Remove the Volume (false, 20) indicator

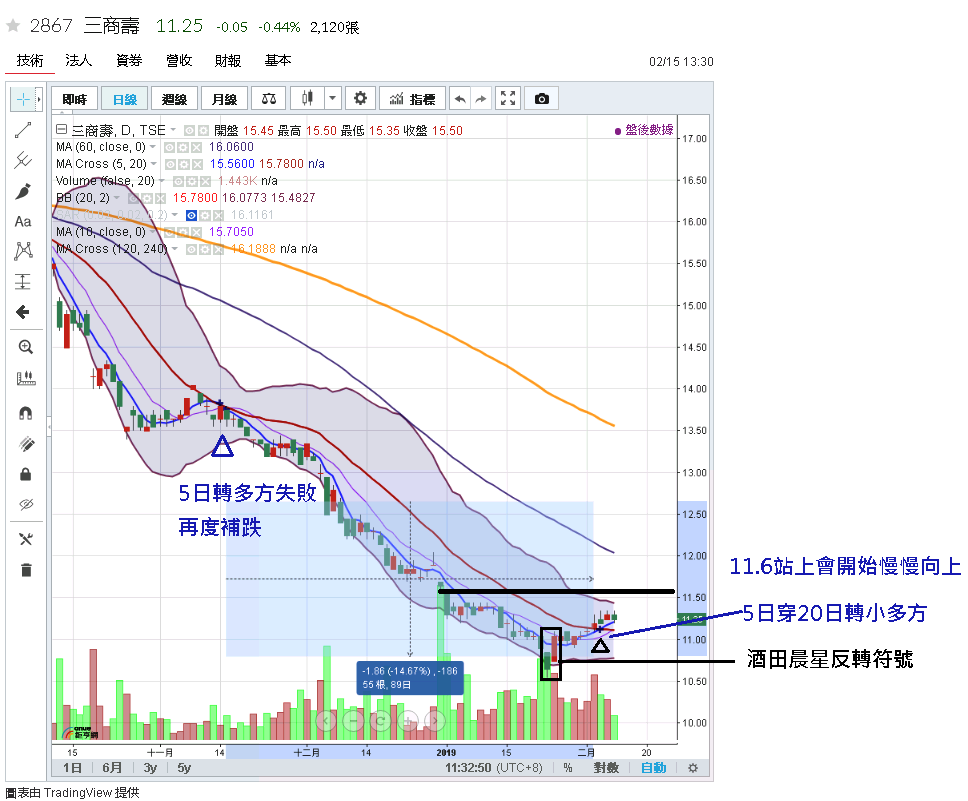(205, 181)
